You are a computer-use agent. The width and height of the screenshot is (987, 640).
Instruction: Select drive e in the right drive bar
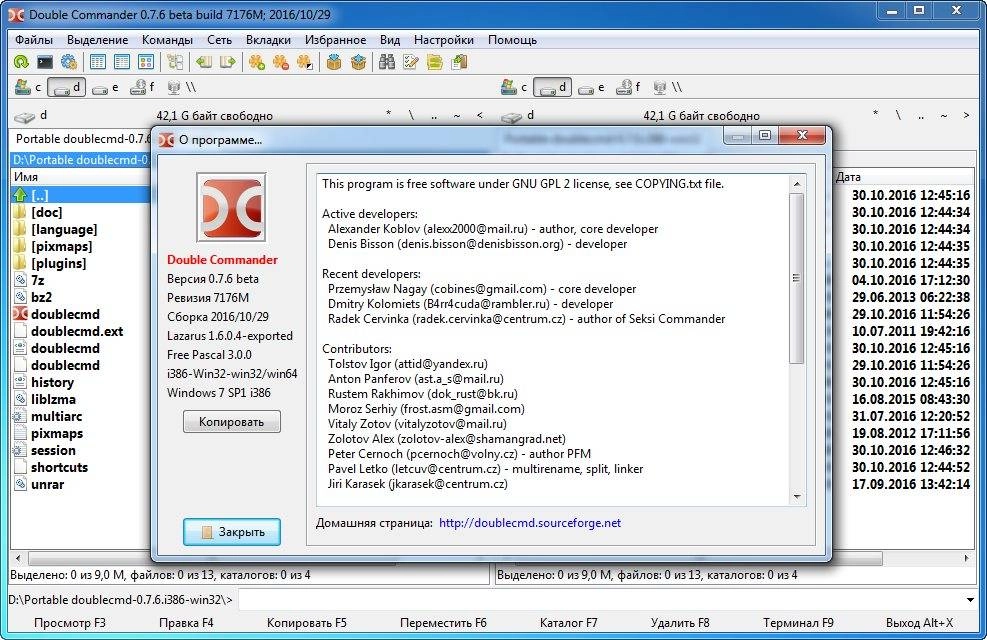click(591, 87)
